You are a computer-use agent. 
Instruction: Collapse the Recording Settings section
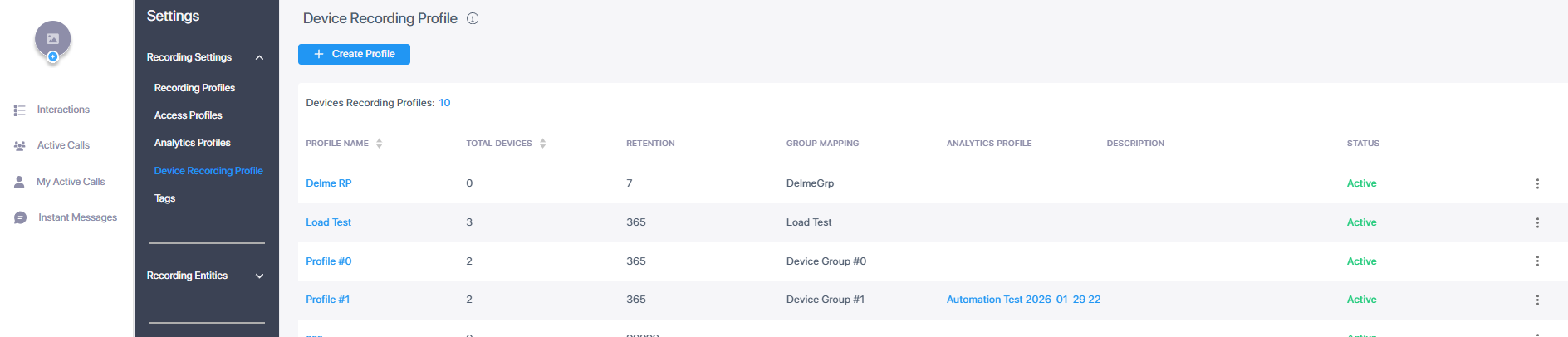tap(259, 57)
